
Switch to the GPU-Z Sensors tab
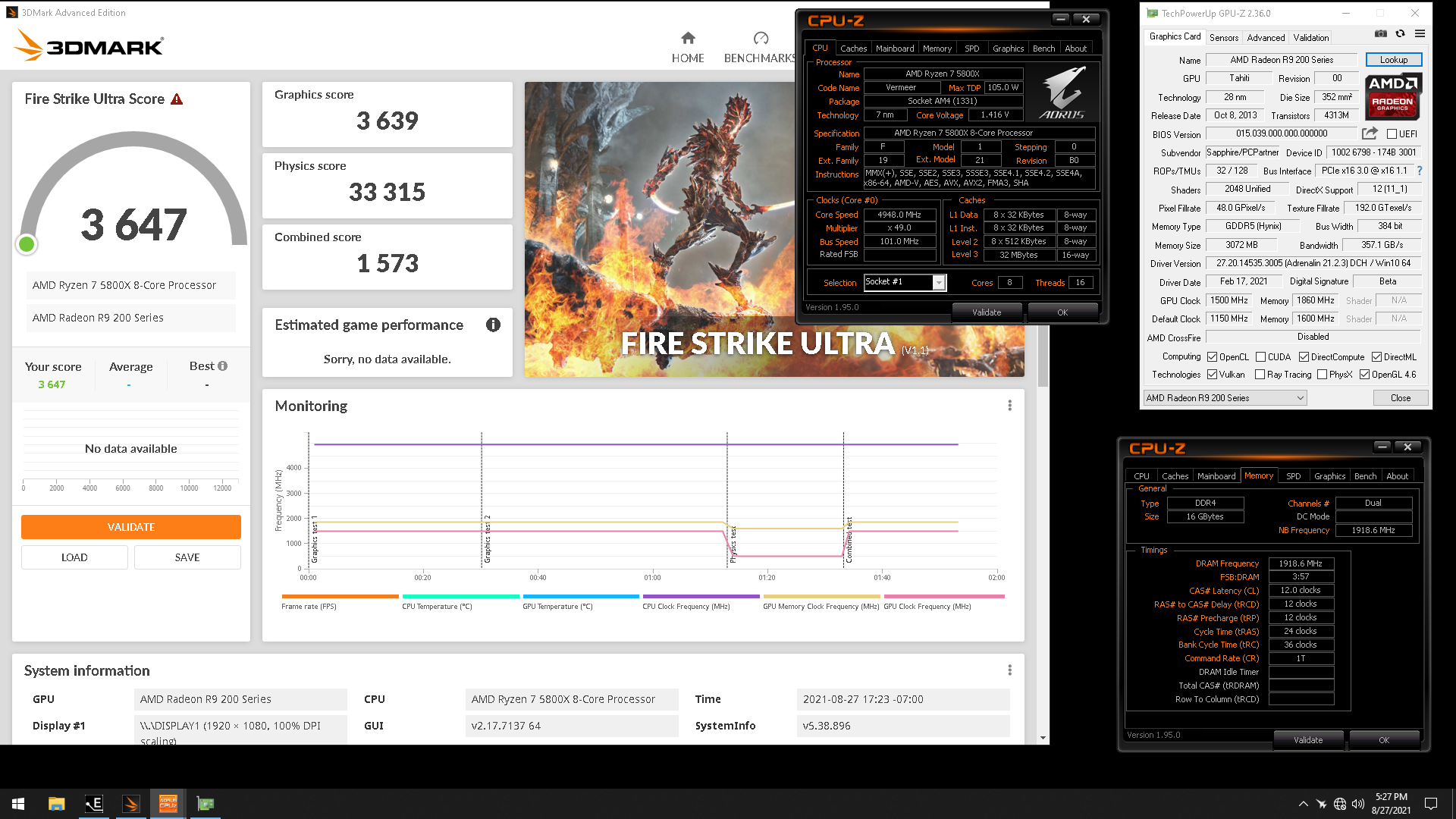[1223, 37]
